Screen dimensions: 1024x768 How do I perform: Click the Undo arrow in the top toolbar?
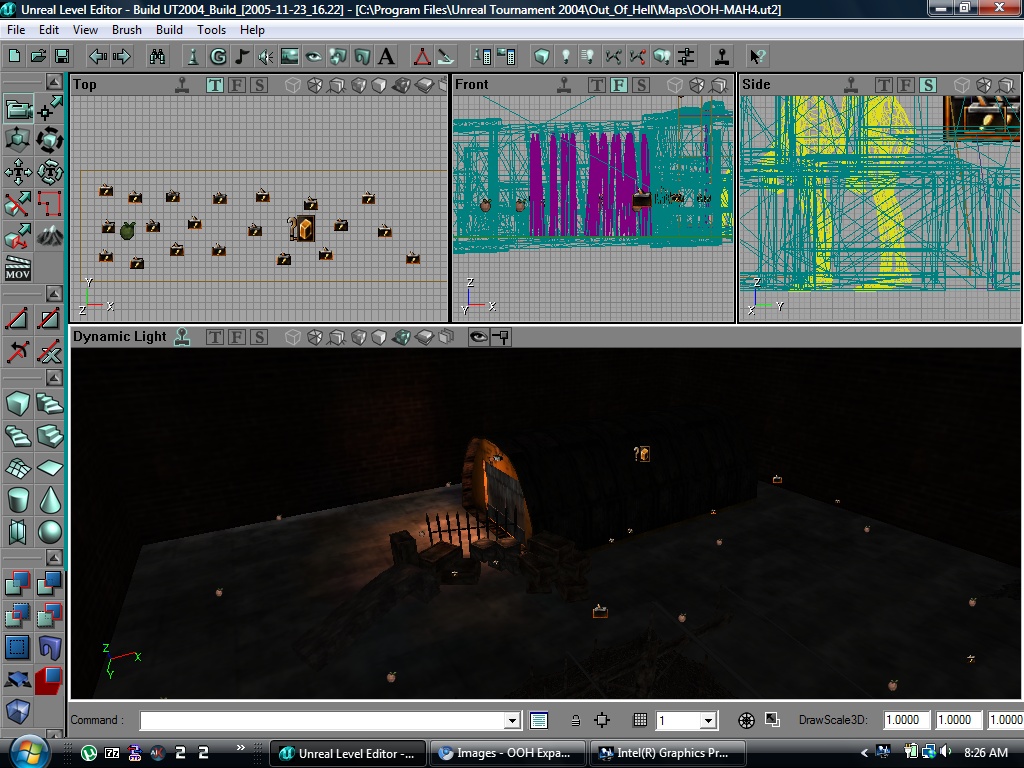(98, 57)
